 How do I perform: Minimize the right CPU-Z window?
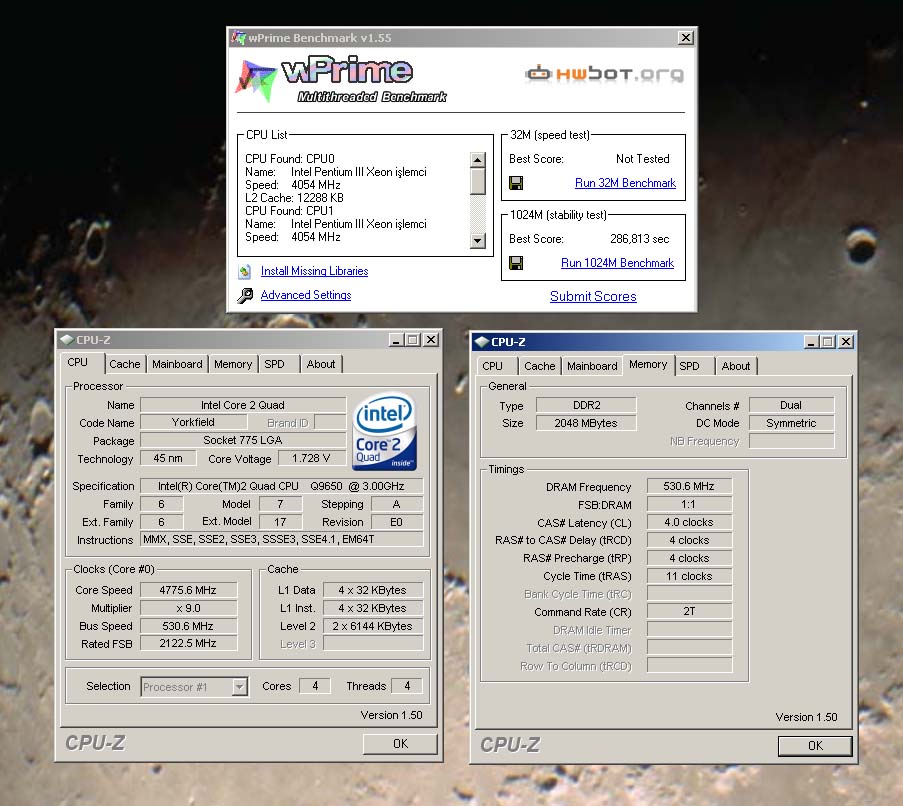point(811,342)
